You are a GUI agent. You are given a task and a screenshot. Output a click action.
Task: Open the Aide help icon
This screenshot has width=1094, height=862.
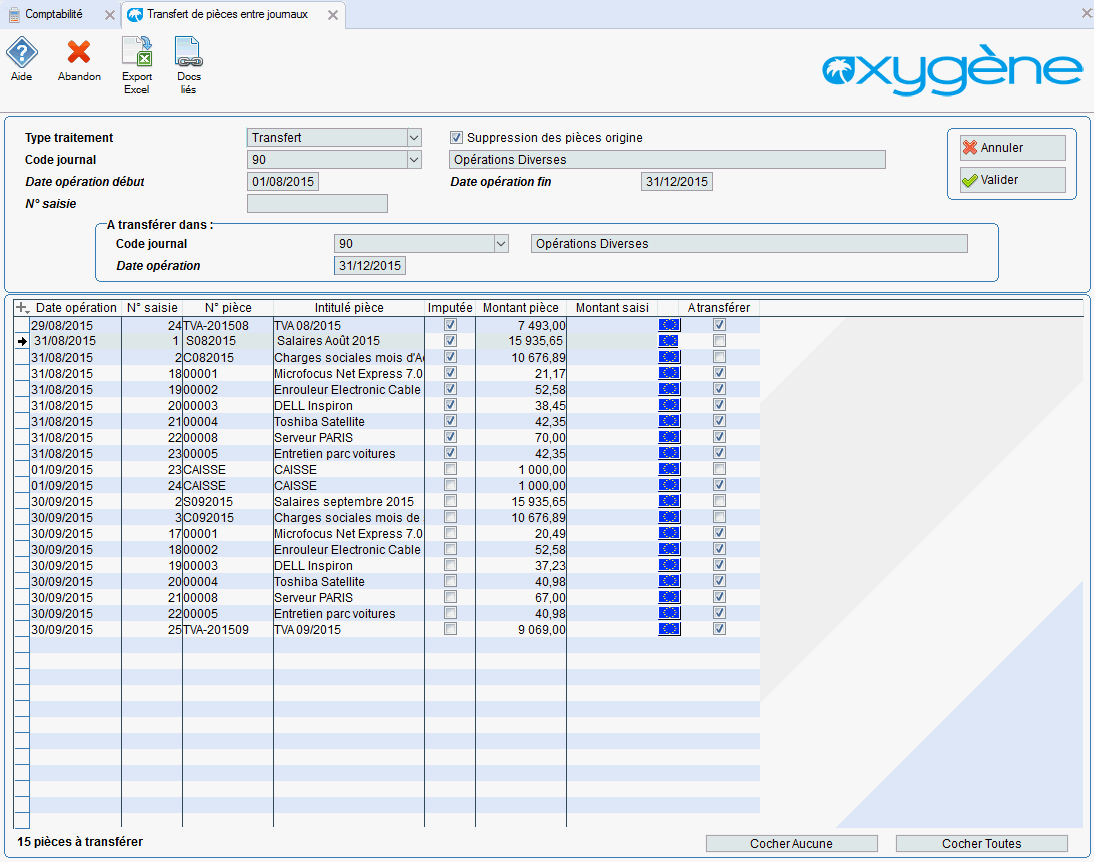click(22, 52)
